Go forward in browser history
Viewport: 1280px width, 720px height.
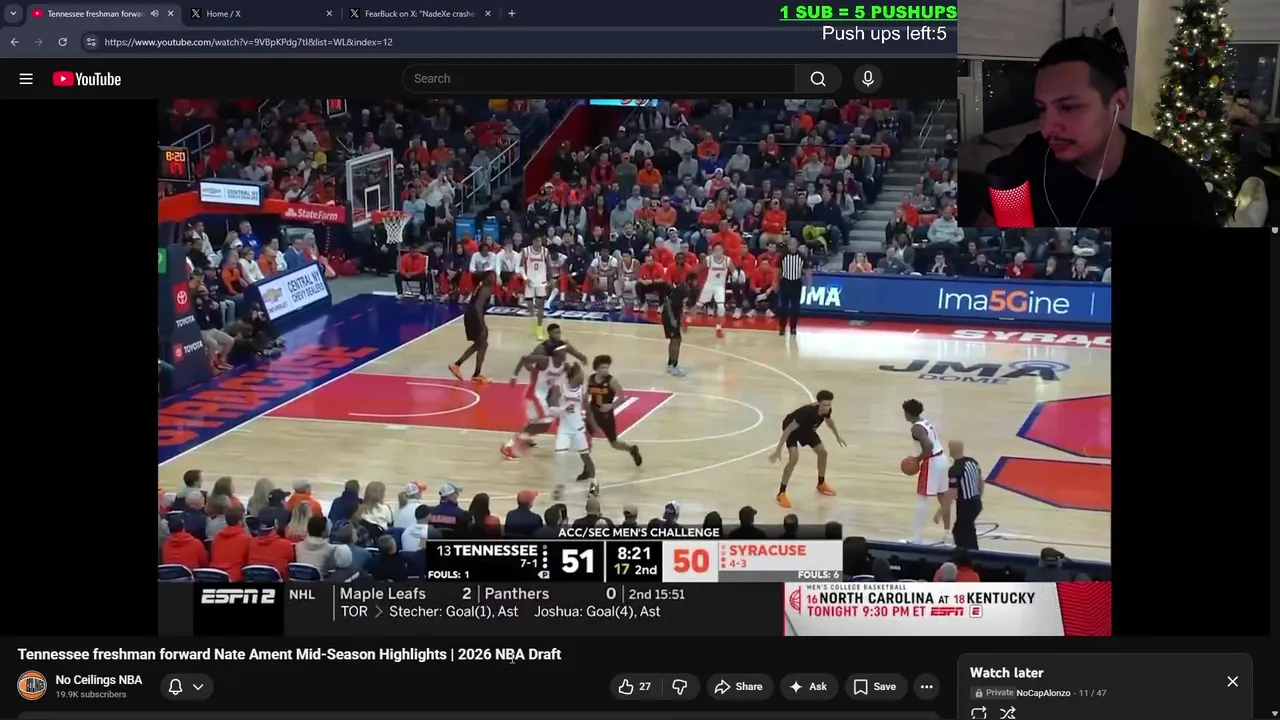pyautogui.click(x=38, y=42)
